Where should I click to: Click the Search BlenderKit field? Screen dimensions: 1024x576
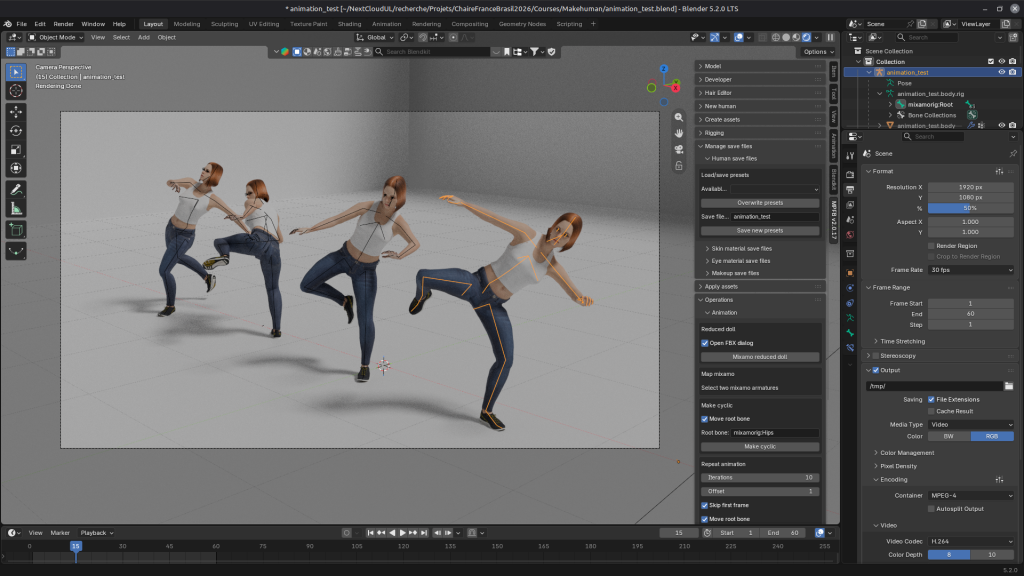[x=432, y=52]
